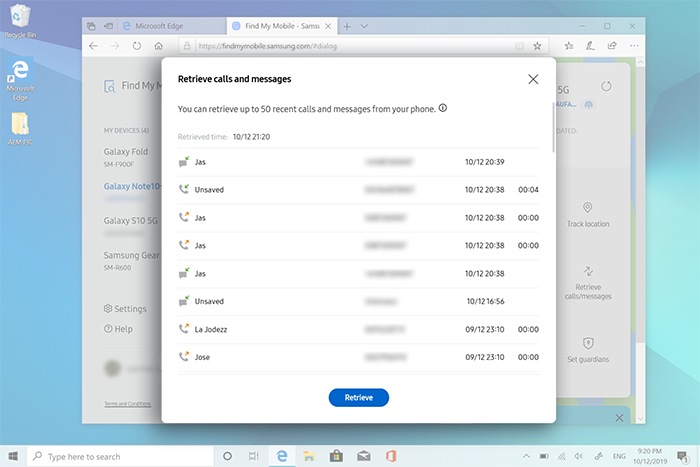Refresh the page in Edge
Image resolution: width=700 pixels, height=467 pixels.
(x=137, y=46)
